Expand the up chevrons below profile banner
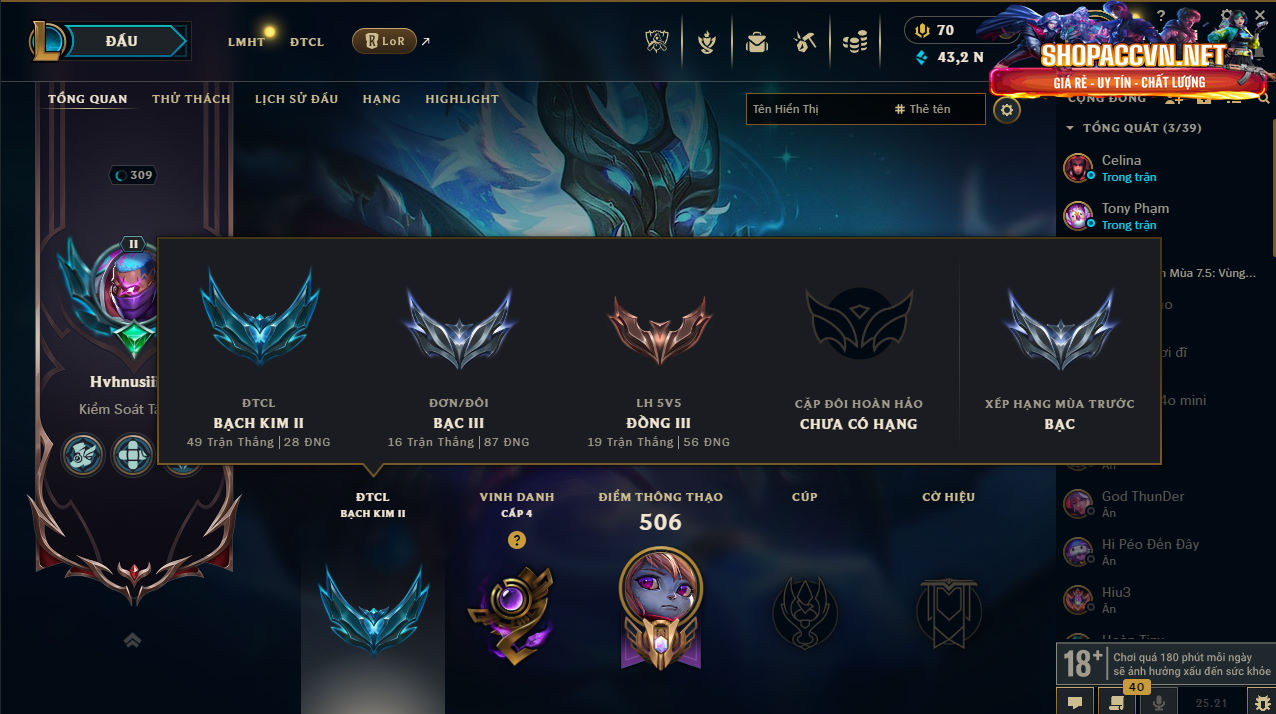The image size is (1276, 714). coord(132,640)
